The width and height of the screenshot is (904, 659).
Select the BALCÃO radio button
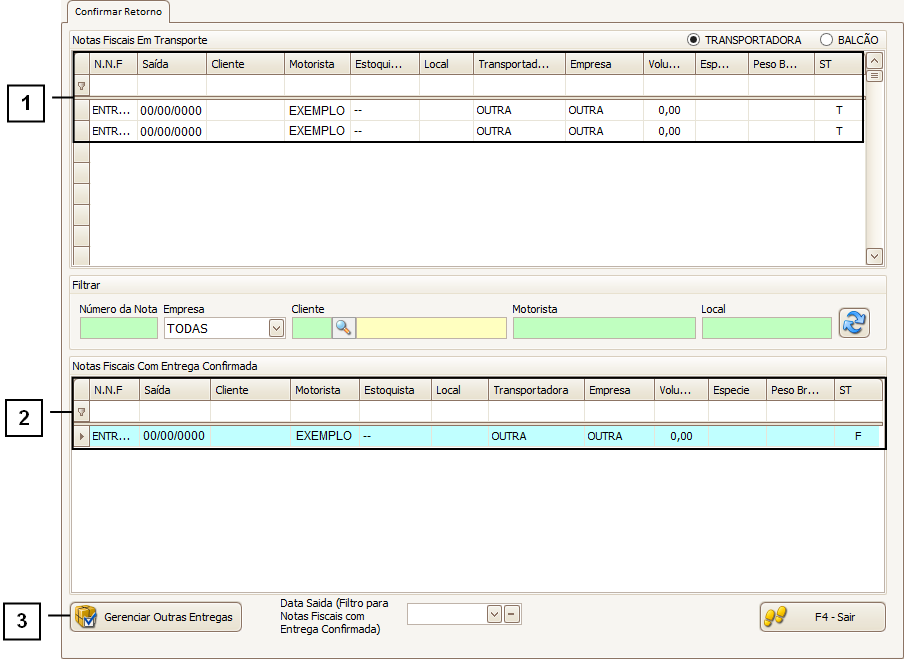(x=826, y=40)
